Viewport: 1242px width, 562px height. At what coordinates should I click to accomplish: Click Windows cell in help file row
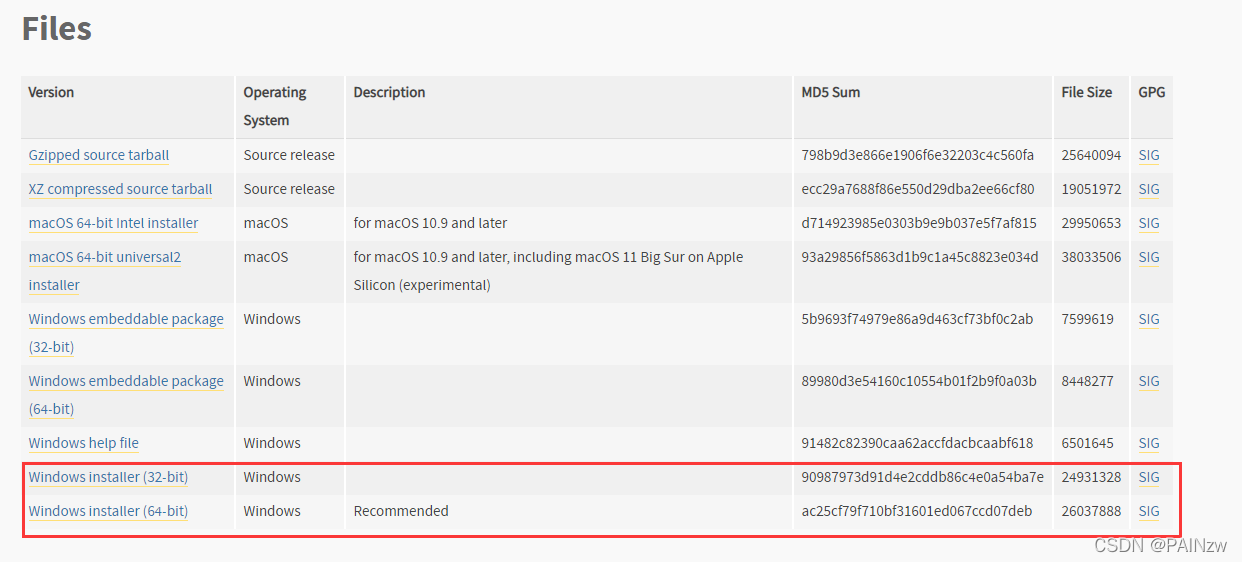[x=272, y=443]
